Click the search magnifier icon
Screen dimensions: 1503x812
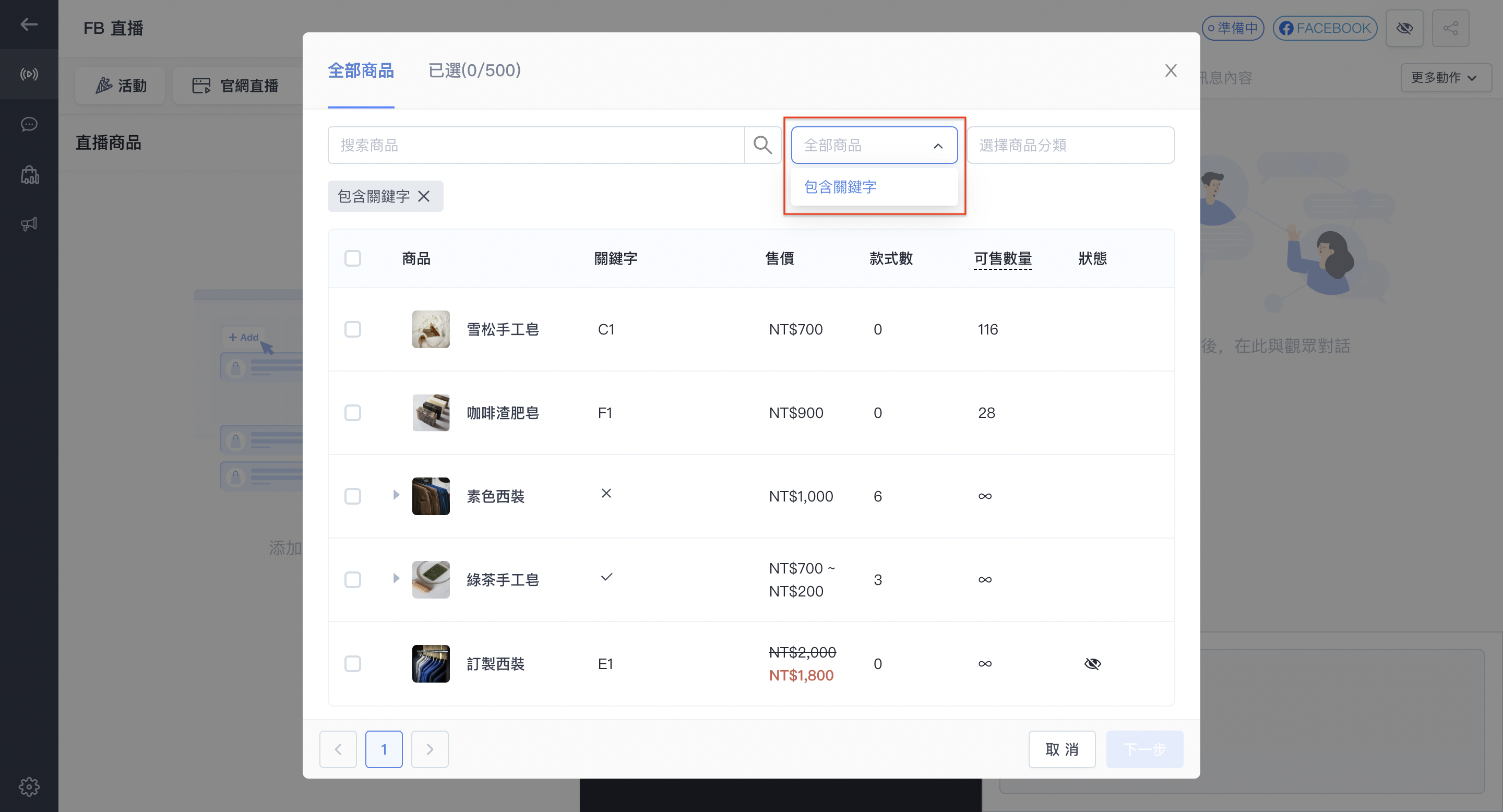(x=762, y=145)
